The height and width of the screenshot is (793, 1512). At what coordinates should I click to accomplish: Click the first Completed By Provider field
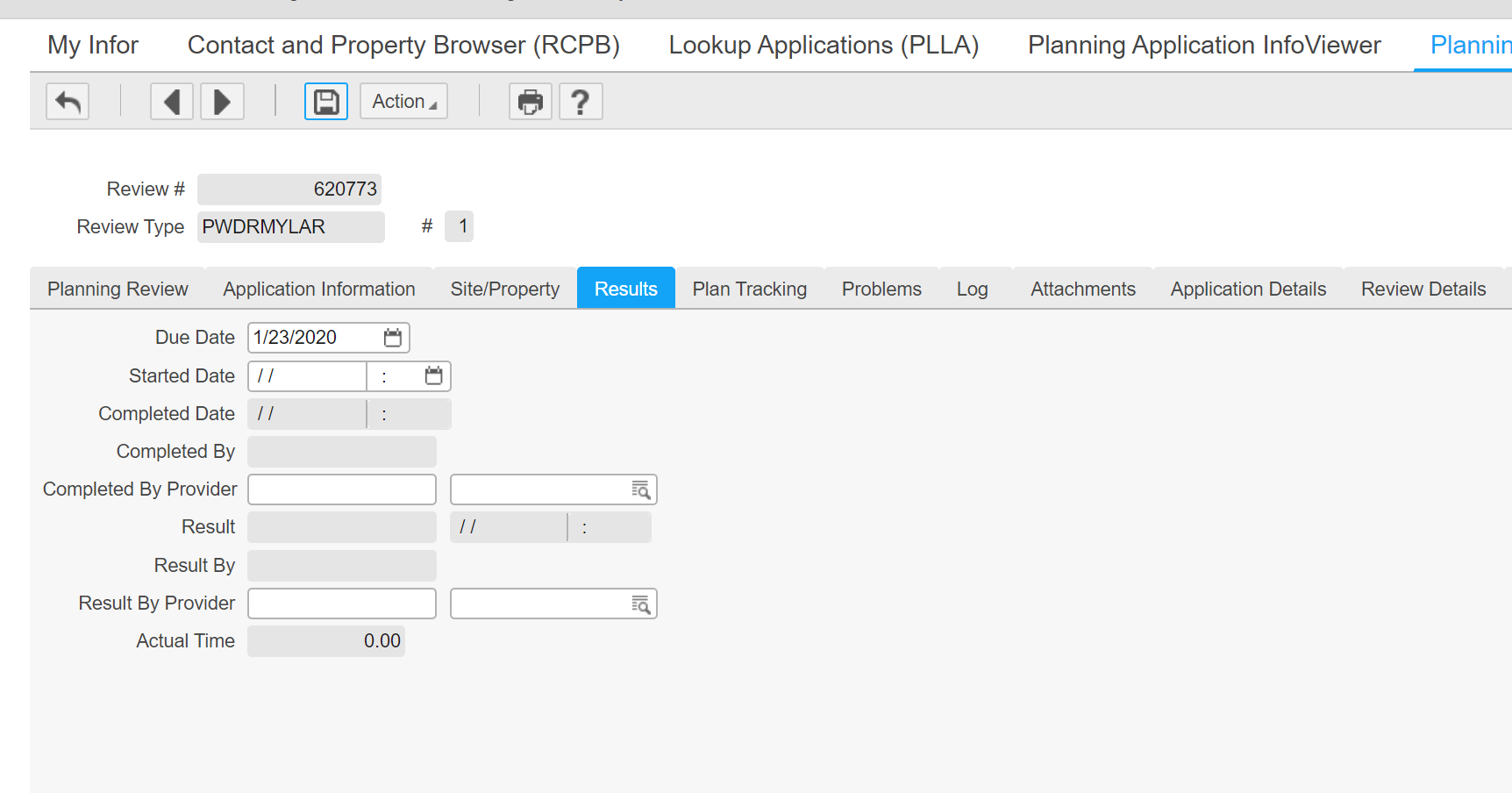click(x=342, y=489)
